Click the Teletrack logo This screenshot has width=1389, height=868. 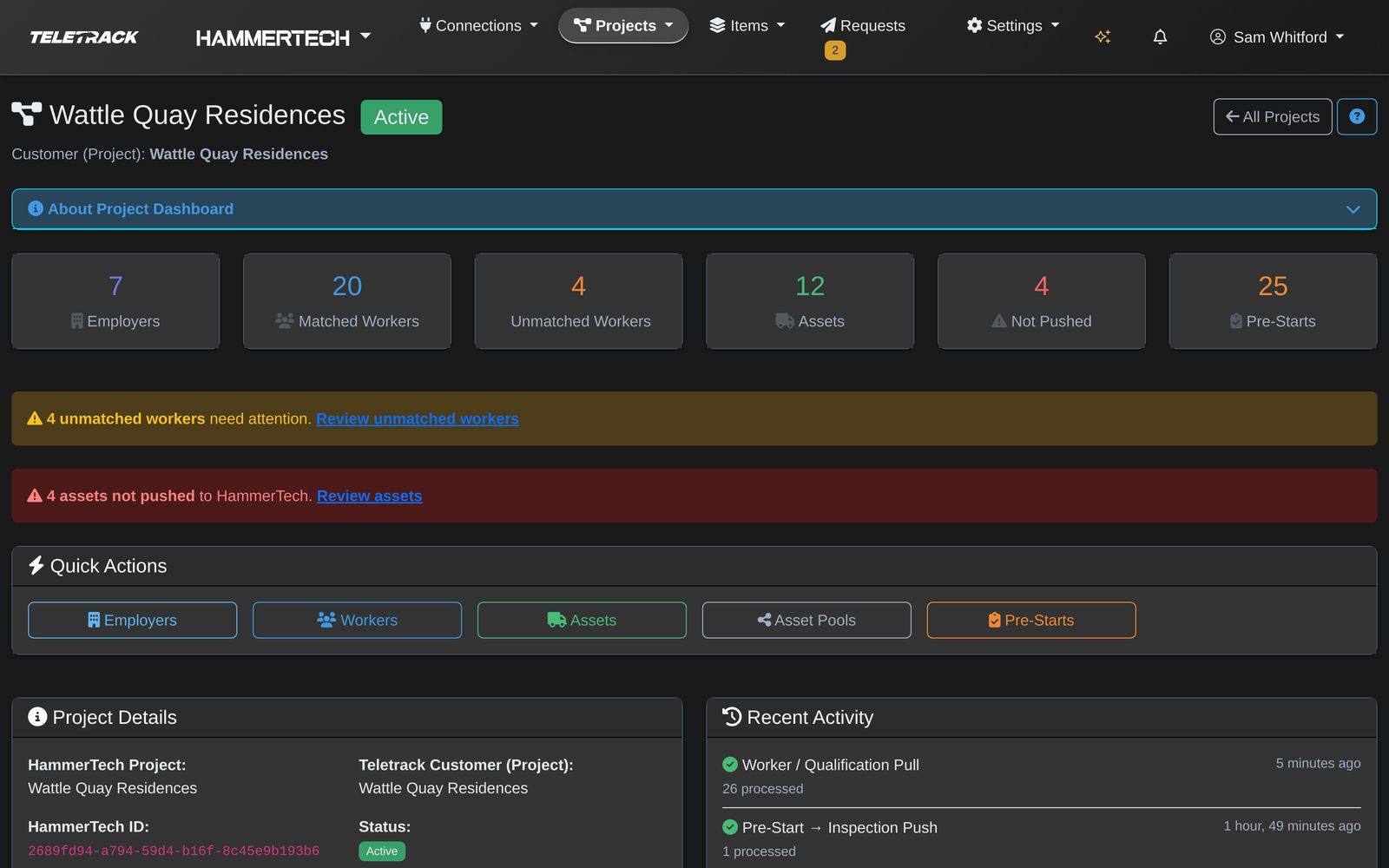pyautogui.click(x=84, y=37)
